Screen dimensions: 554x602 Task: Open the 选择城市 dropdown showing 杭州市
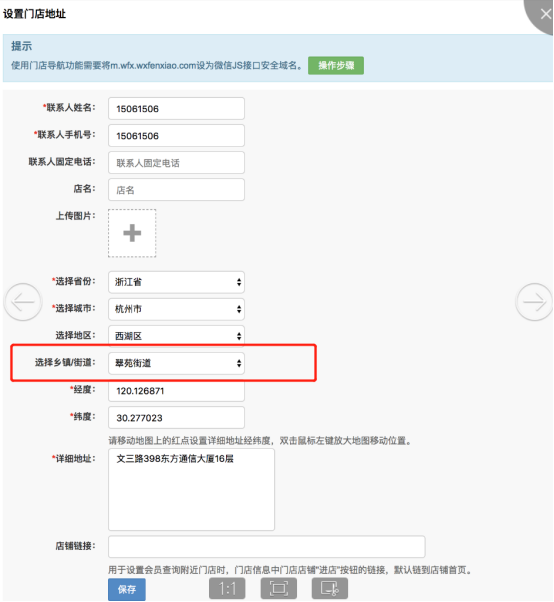176,309
